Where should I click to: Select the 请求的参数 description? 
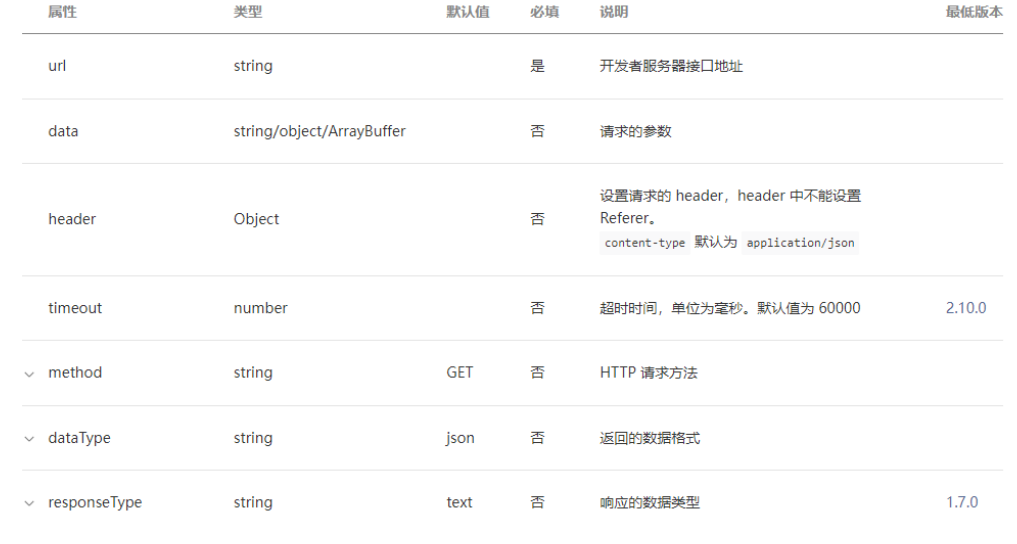point(636,131)
